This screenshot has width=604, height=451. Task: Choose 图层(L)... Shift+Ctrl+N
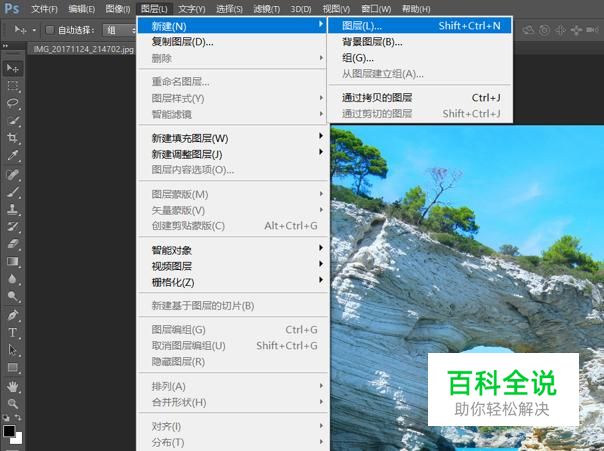pyautogui.click(x=420, y=26)
